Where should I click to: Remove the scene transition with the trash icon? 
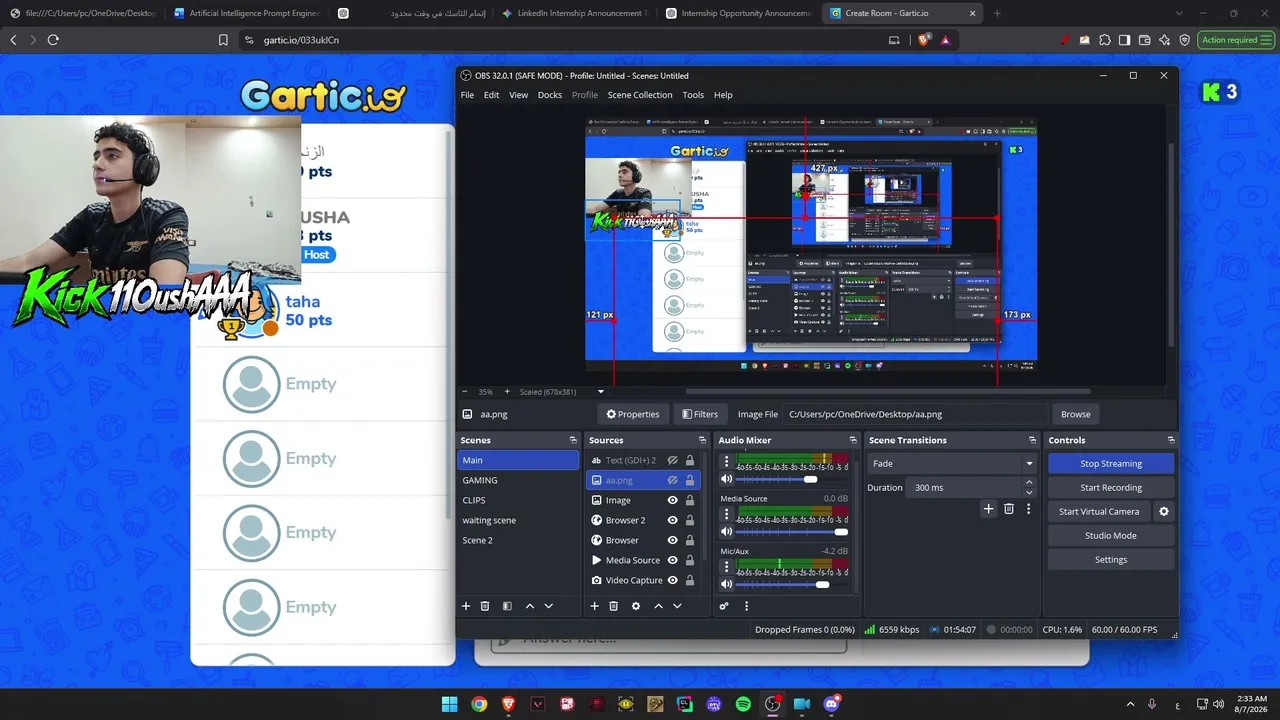[x=1009, y=509]
